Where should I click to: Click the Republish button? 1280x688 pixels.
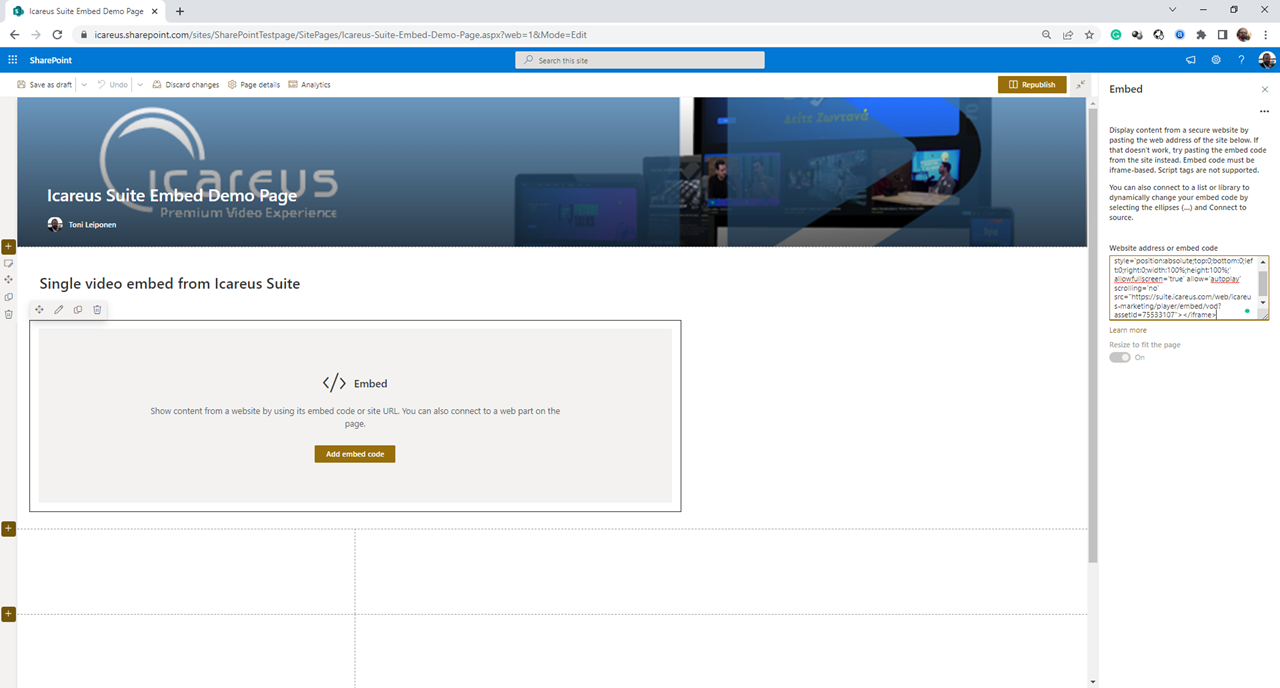tap(1032, 85)
